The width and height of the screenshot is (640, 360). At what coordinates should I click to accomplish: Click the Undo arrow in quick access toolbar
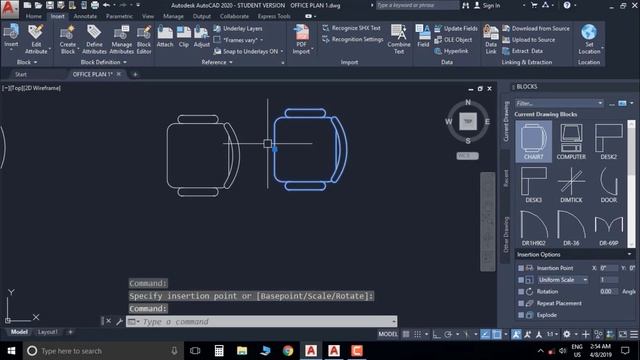(107, 5)
